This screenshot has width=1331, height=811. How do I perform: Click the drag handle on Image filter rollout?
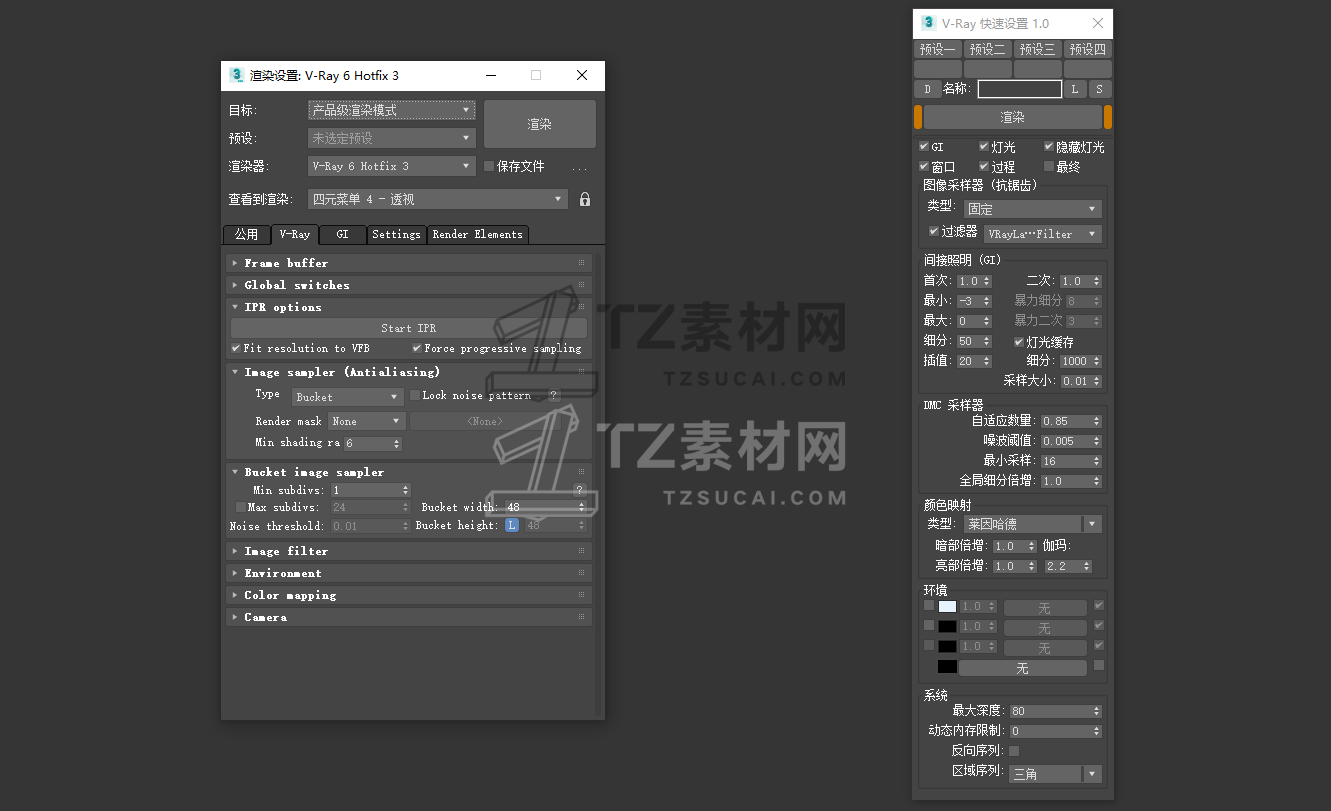(581, 551)
